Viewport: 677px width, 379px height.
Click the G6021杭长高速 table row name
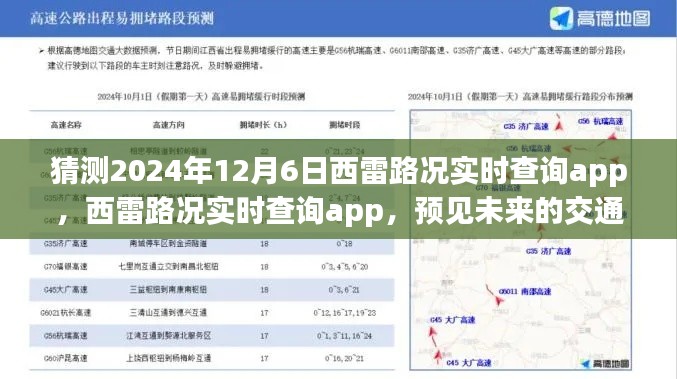[66, 313]
